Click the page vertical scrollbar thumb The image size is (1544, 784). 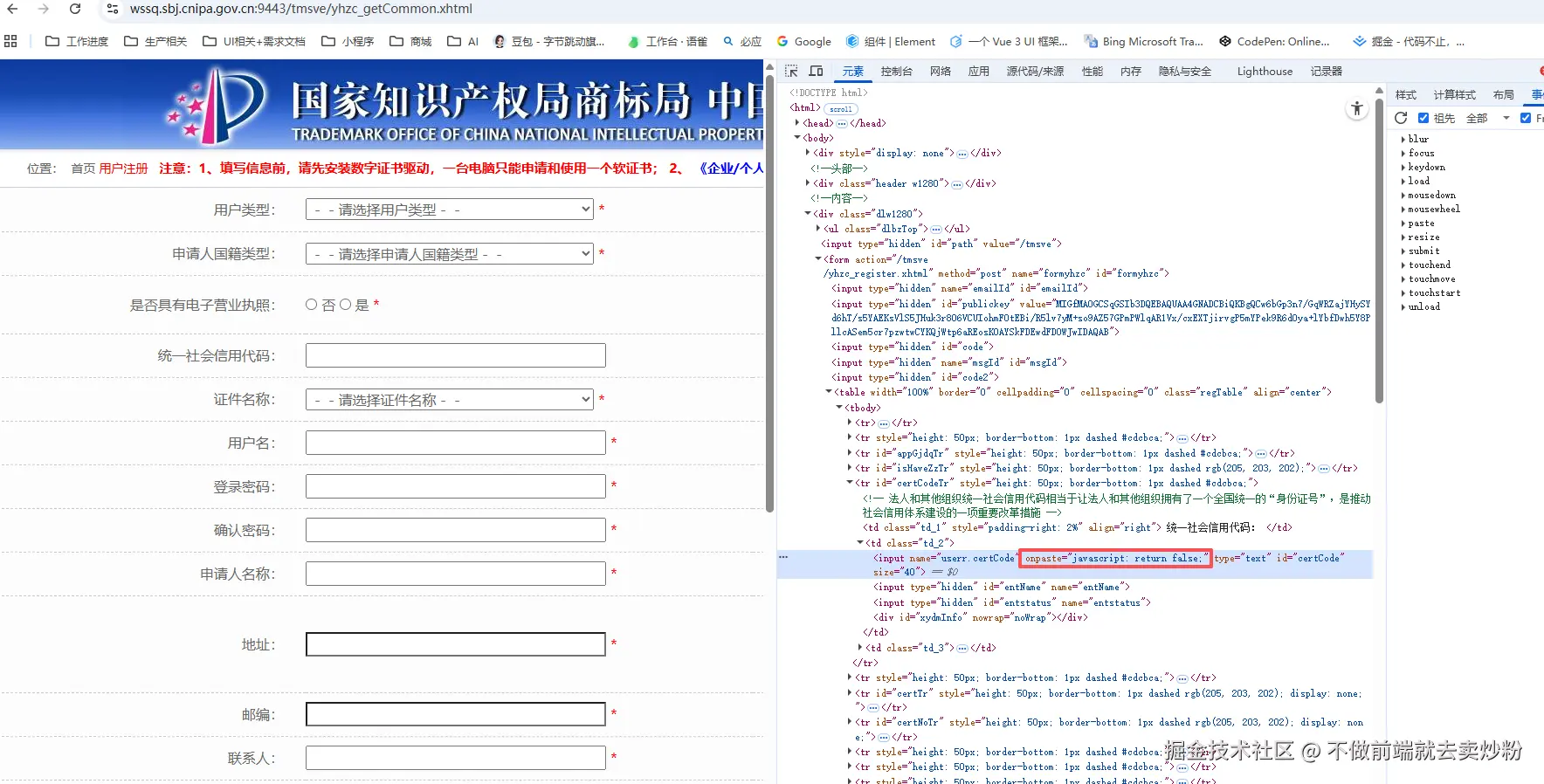769,288
